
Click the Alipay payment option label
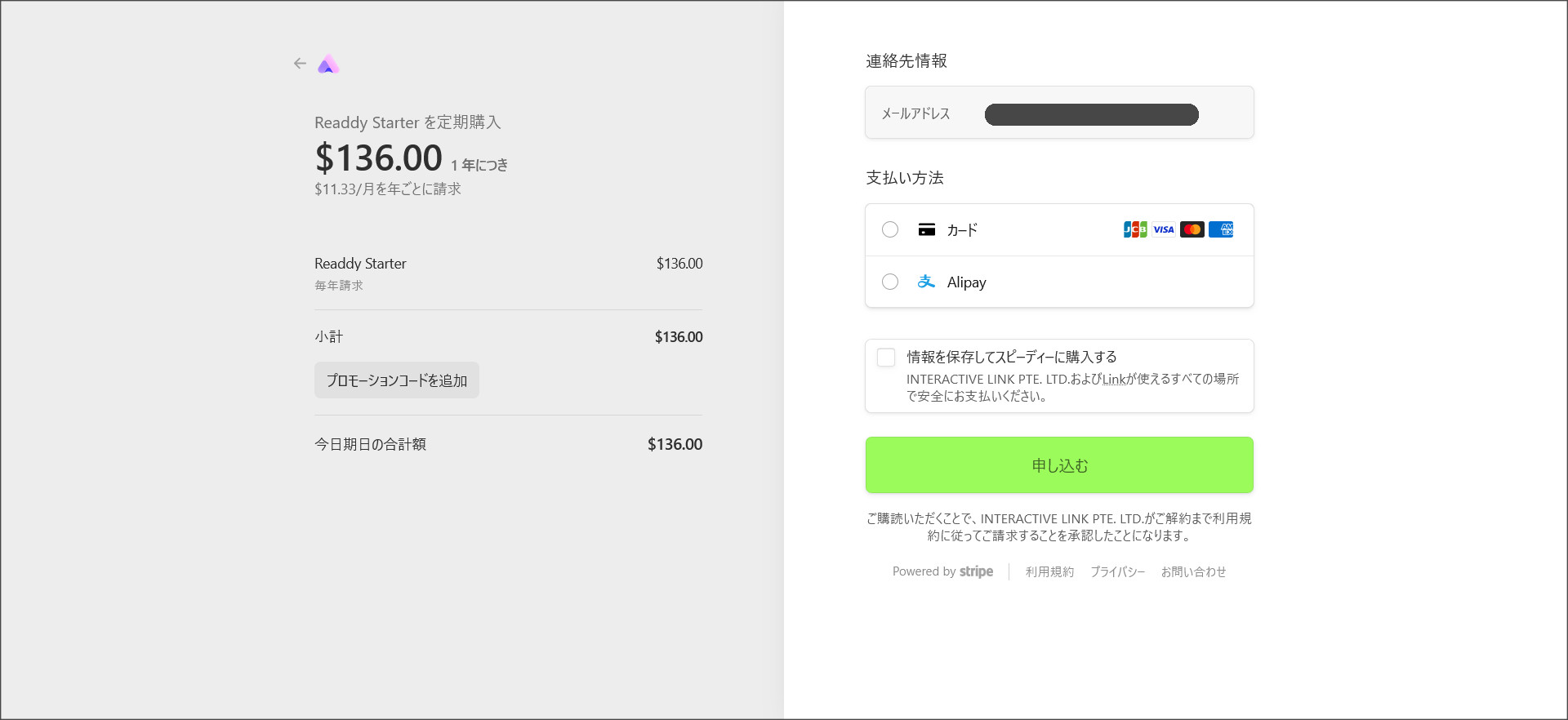[966, 282]
